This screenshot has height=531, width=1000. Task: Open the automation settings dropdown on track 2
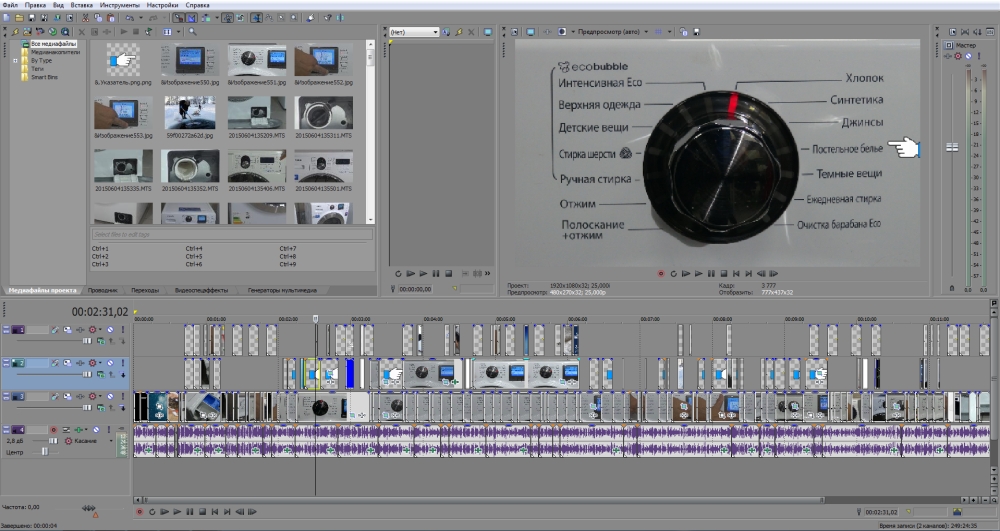pyautogui.click(x=100, y=363)
